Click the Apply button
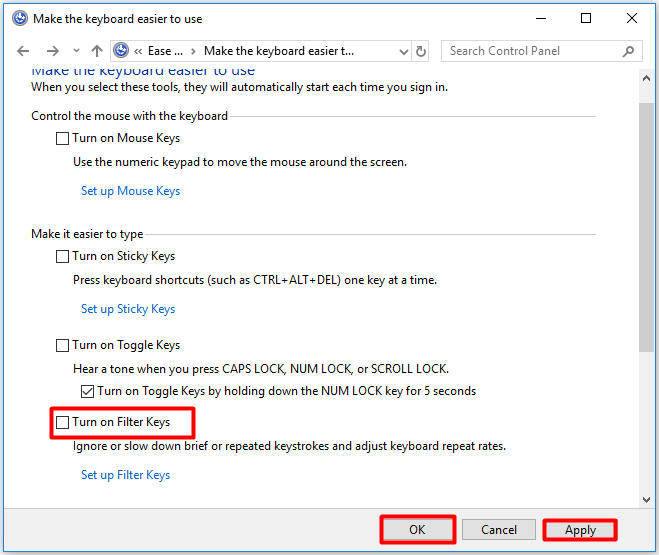The height and width of the screenshot is (555, 659). tap(580, 530)
